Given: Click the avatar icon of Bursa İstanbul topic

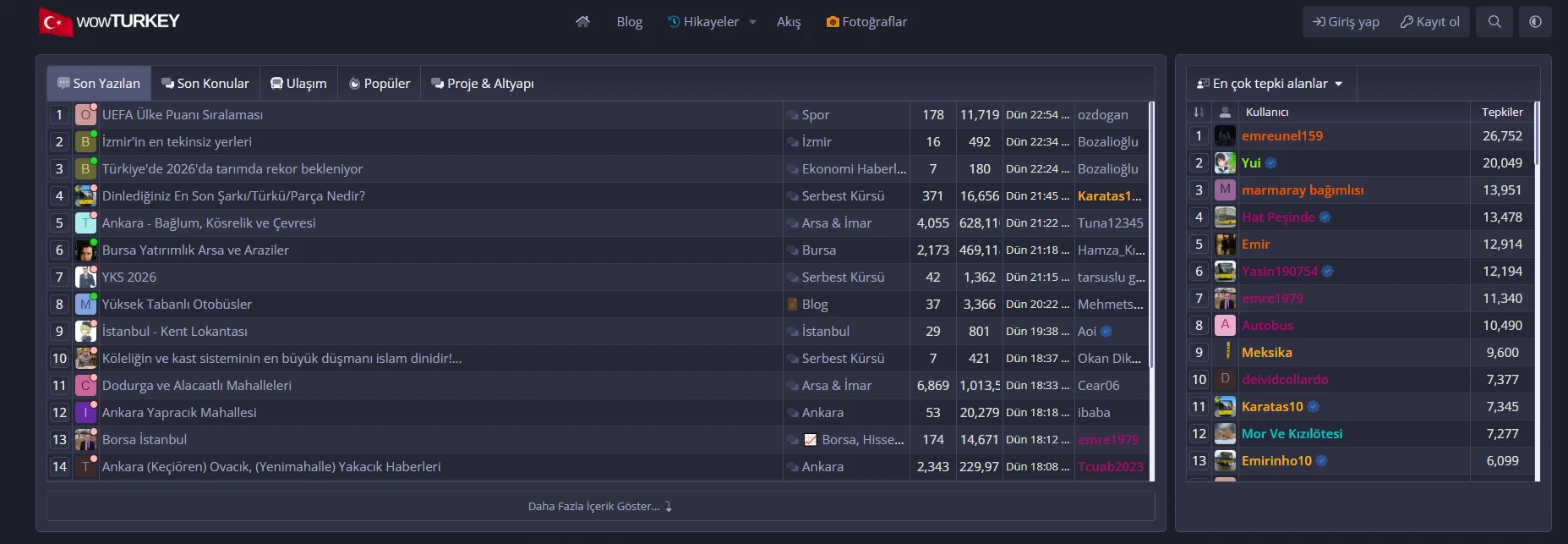Looking at the screenshot, I should [85, 440].
